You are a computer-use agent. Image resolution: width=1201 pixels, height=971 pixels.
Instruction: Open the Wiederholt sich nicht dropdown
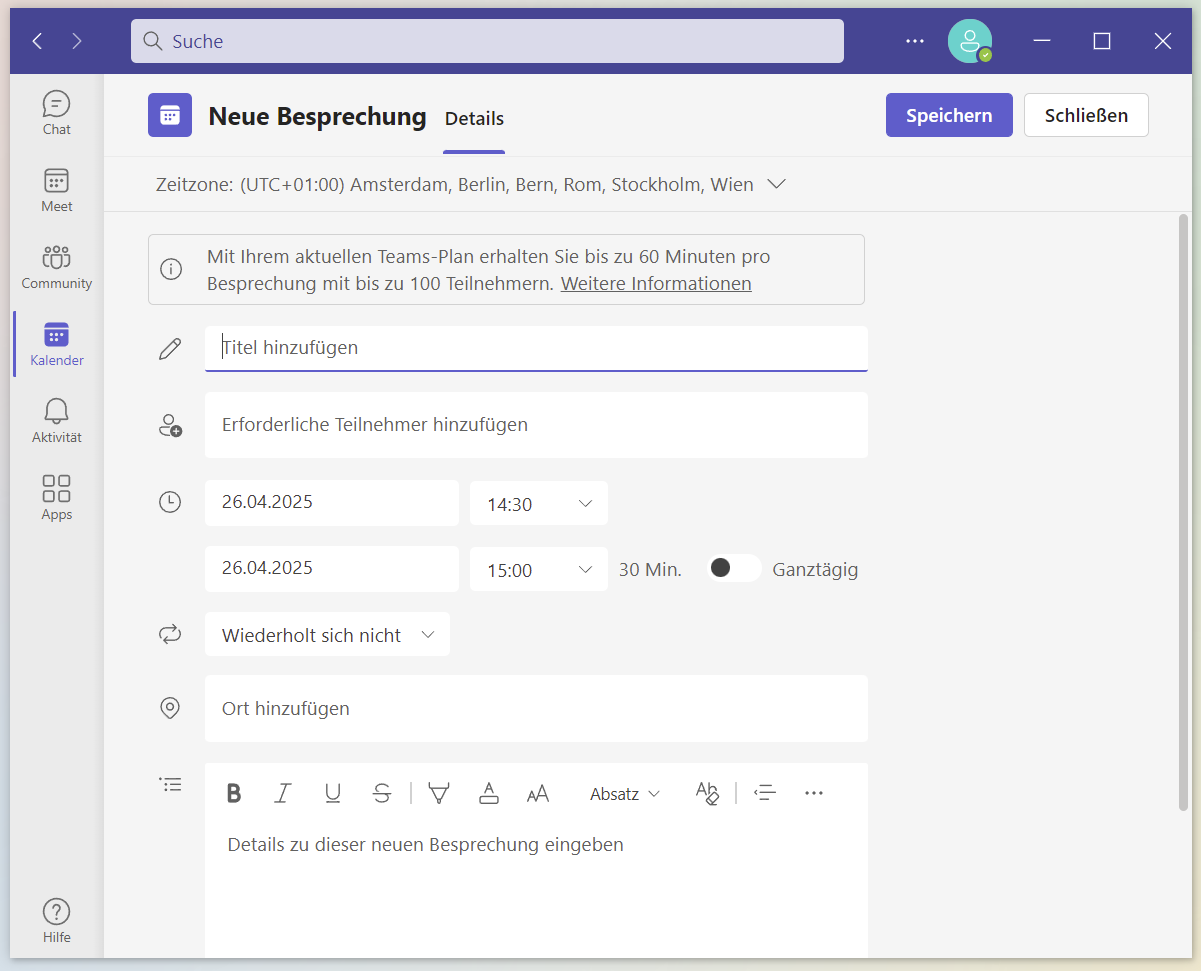click(x=327, y=634)
